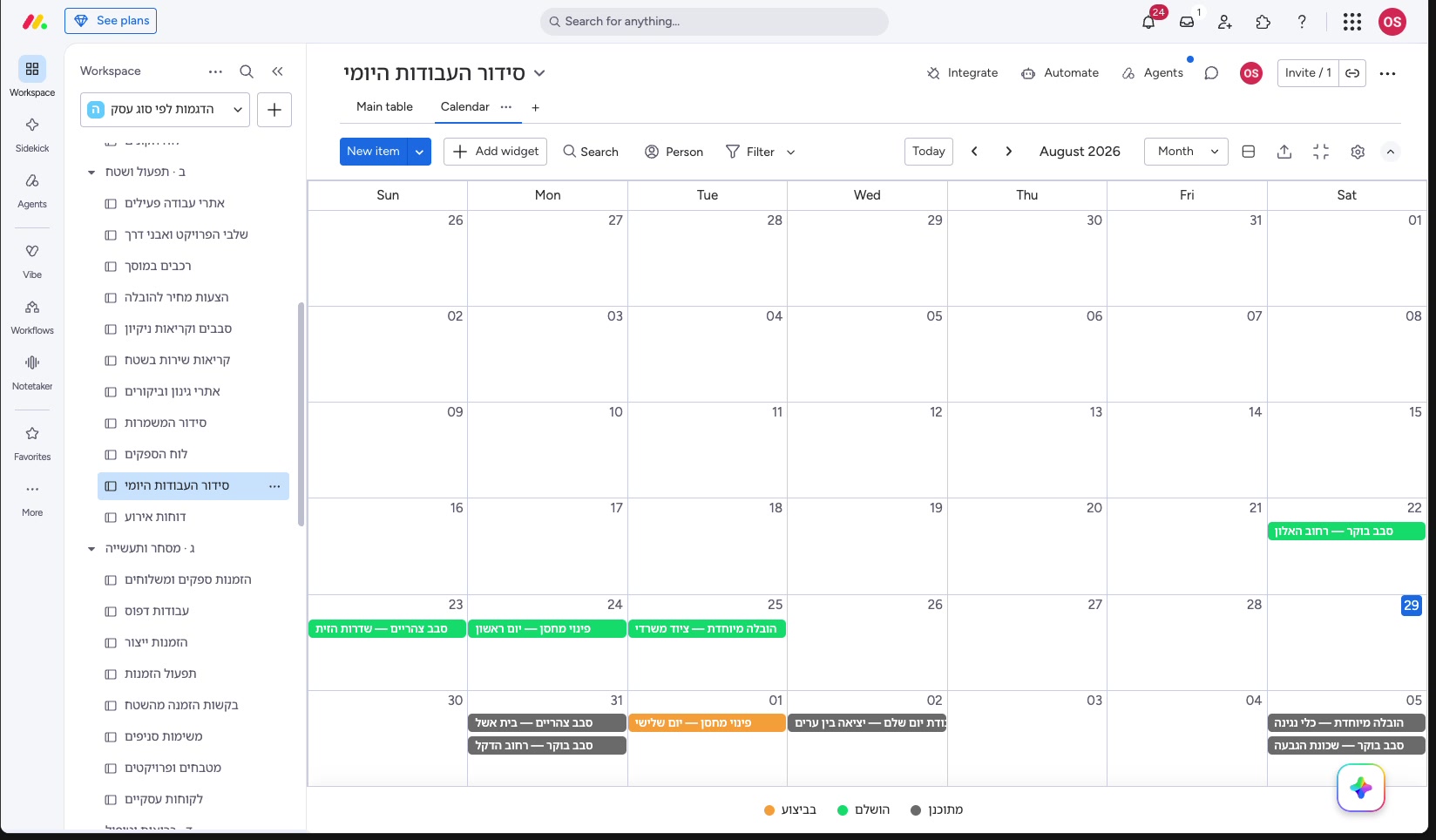Screen dimensions: 1436x840
Task: Open the help question mark
Action: click(1302, 22)
